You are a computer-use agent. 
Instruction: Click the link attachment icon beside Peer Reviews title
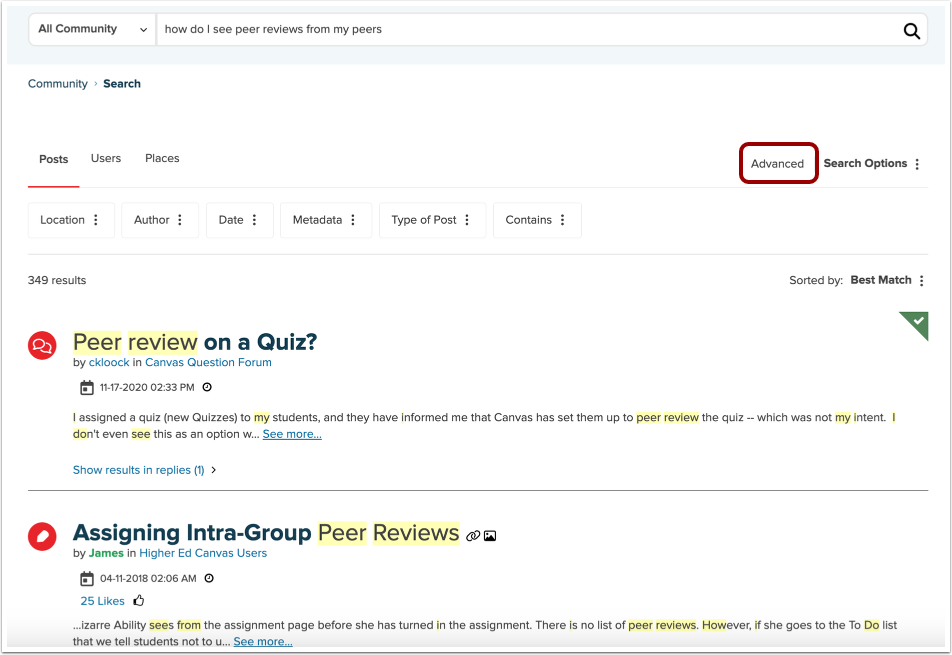473,536
